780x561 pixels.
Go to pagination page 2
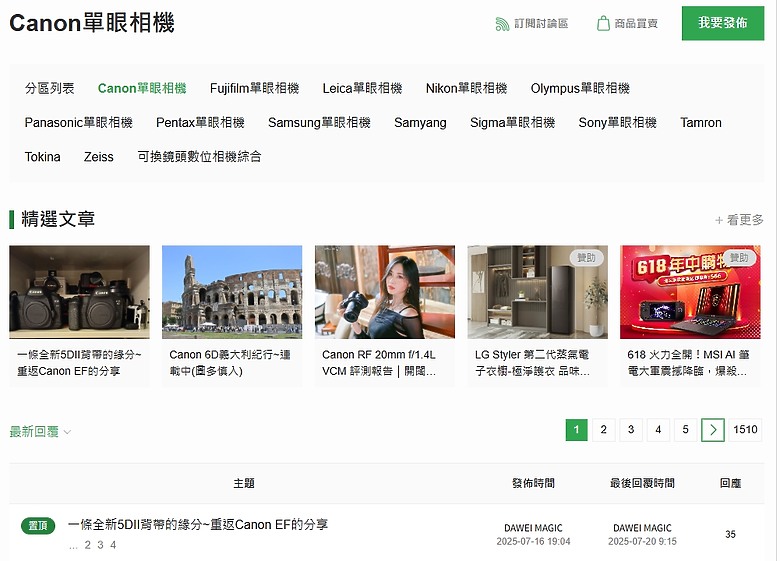click(604, 430)
